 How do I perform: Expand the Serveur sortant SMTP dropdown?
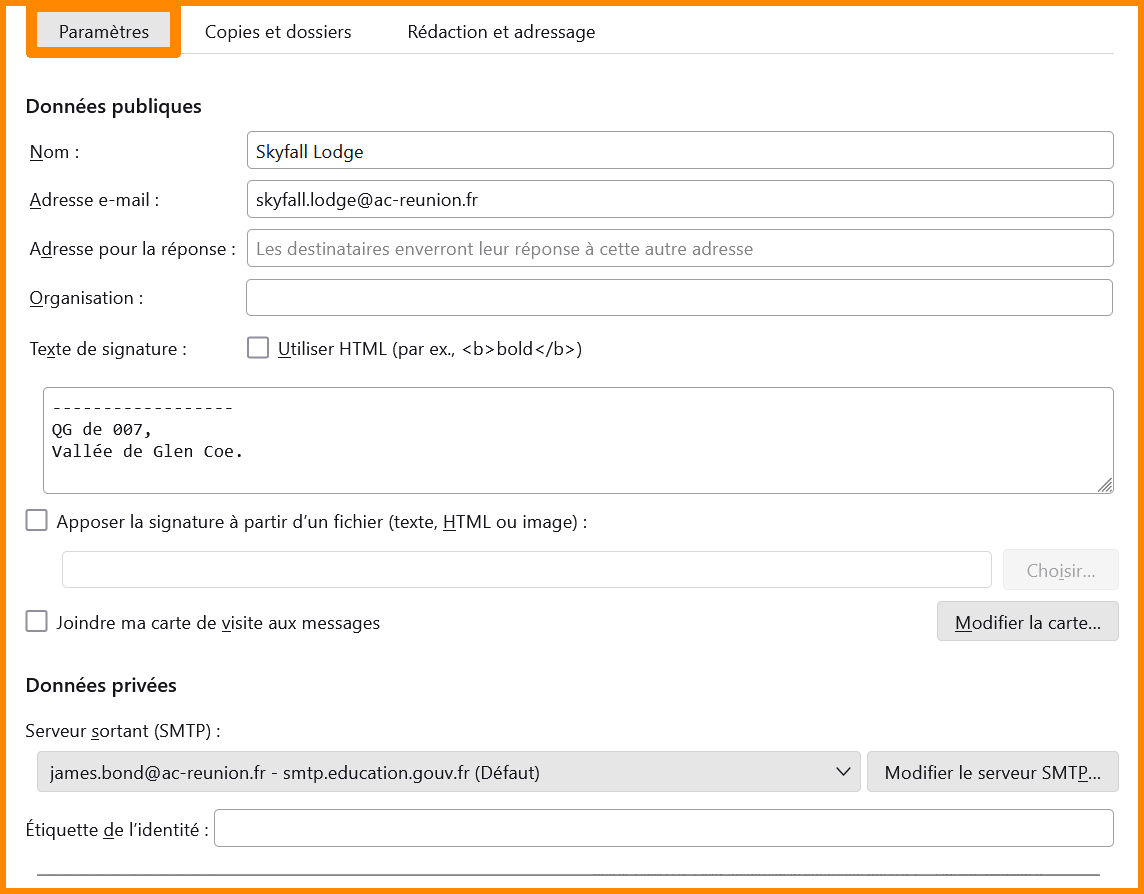tap(447, 772)
